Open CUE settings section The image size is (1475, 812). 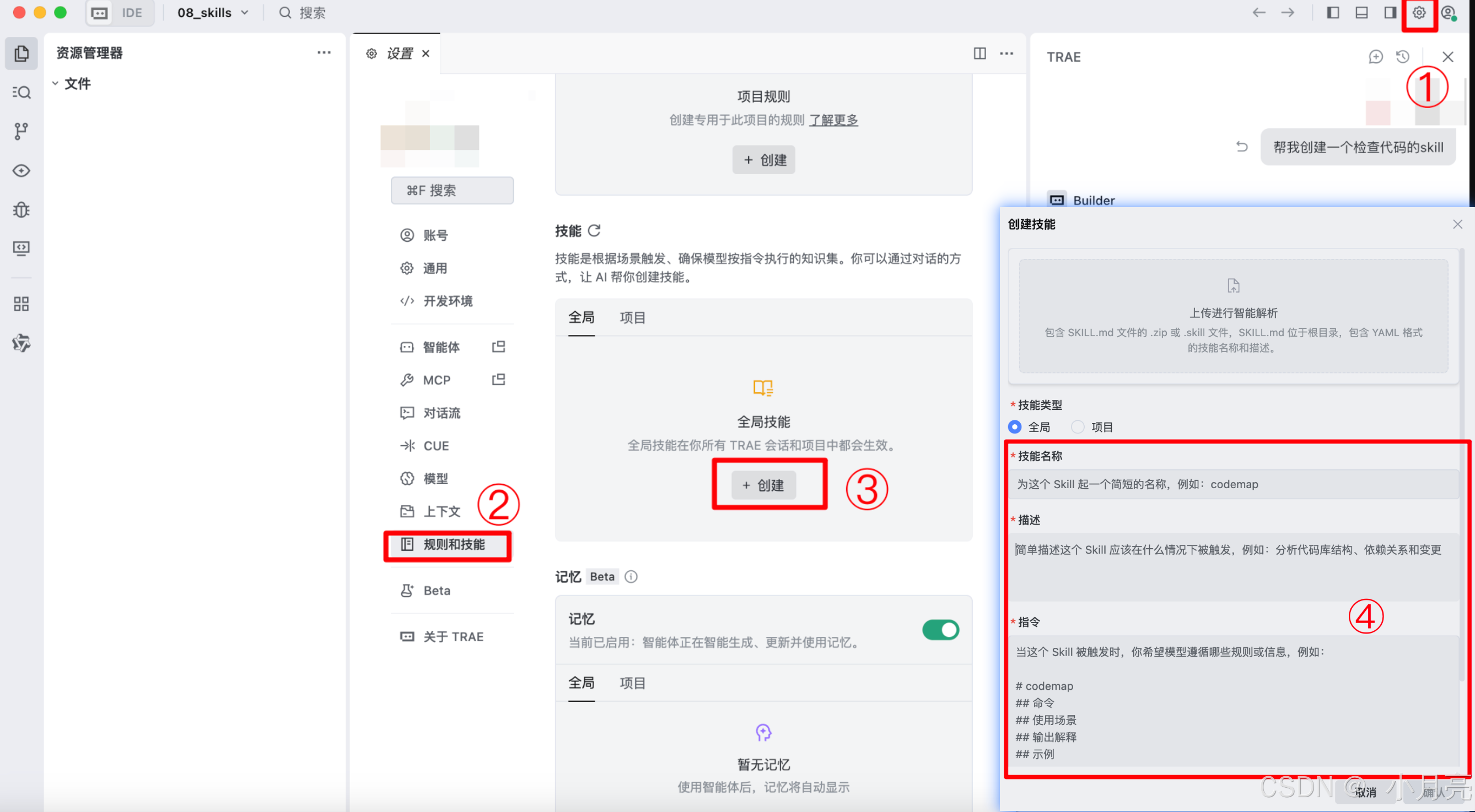[x=453, y=446]
